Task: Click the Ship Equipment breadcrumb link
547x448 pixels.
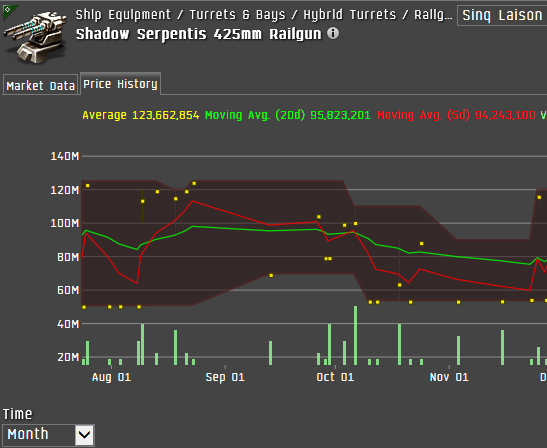Action: coord(123,15)
